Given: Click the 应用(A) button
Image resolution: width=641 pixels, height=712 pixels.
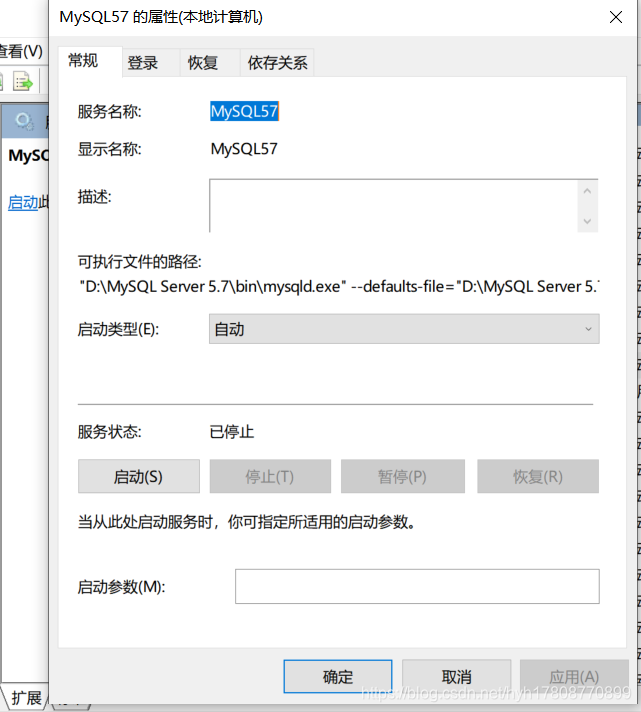Looking at the screenshot, I should tap(574, 677).
